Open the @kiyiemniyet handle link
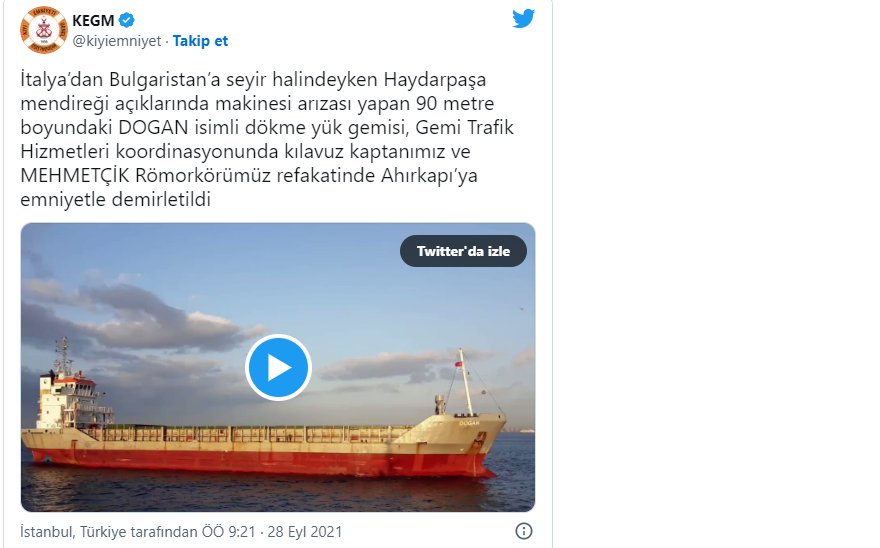Image resolution: width=880 pixels, height=548 pixels. tap(117, 41)
